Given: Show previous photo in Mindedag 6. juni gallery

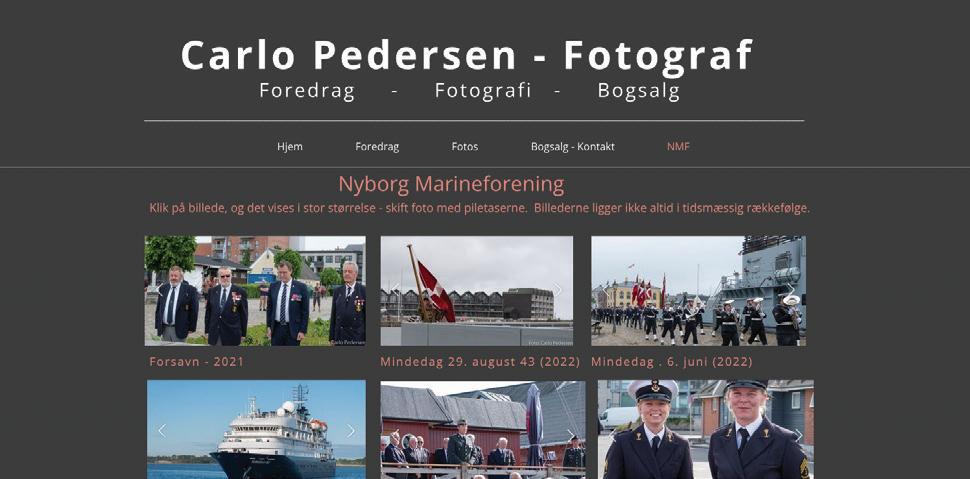Looking at the screenshot, I should [606, 290].
